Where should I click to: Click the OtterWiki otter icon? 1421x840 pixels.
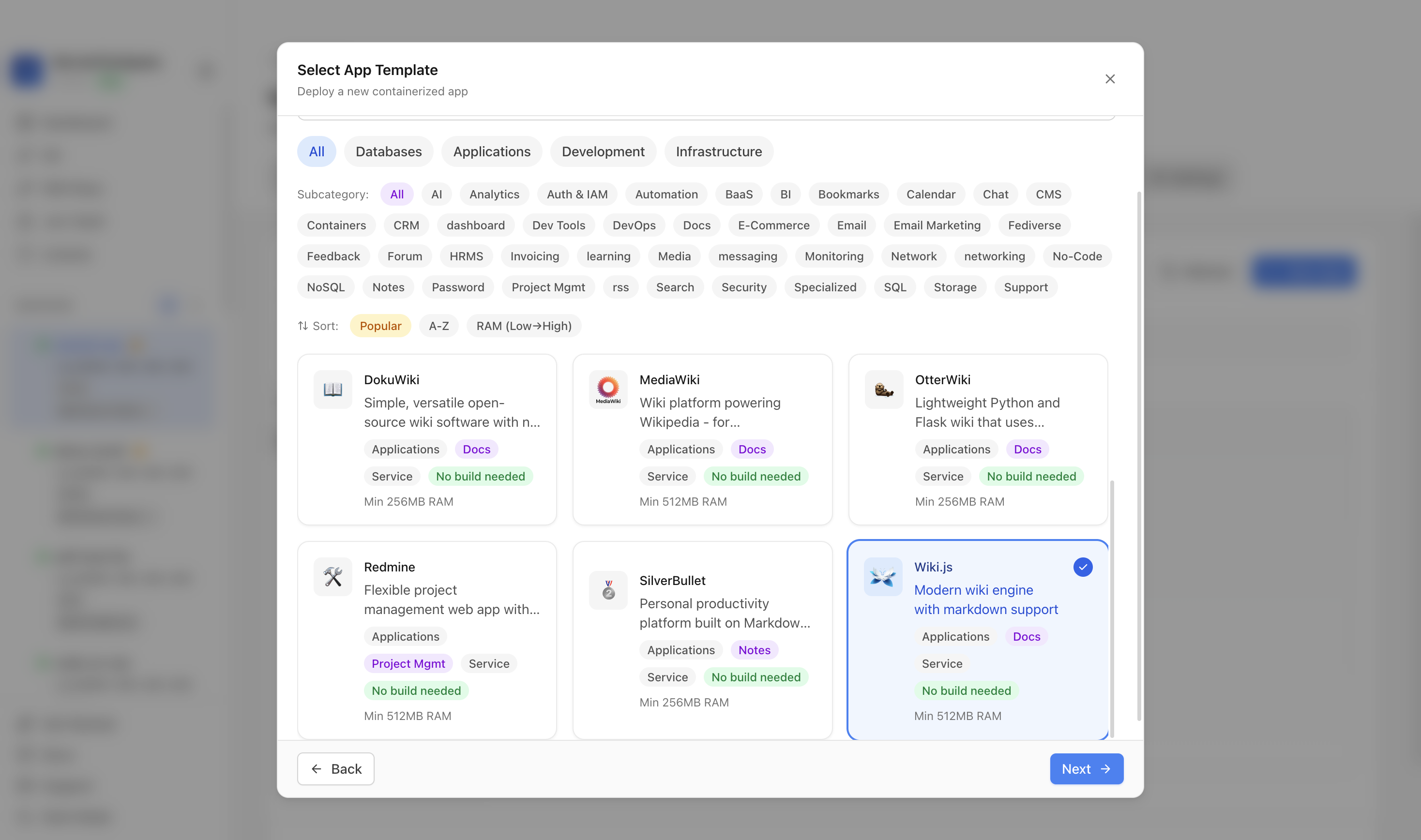[x=884, y=390]
